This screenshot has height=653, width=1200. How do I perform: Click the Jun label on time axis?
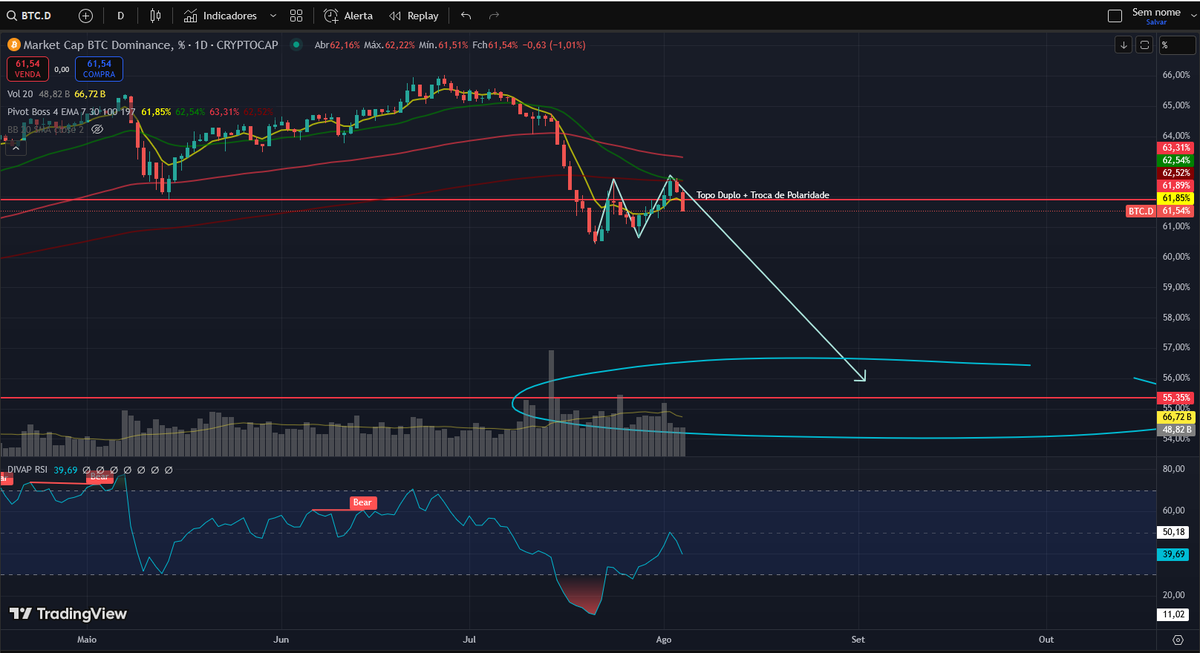[281, 638]
